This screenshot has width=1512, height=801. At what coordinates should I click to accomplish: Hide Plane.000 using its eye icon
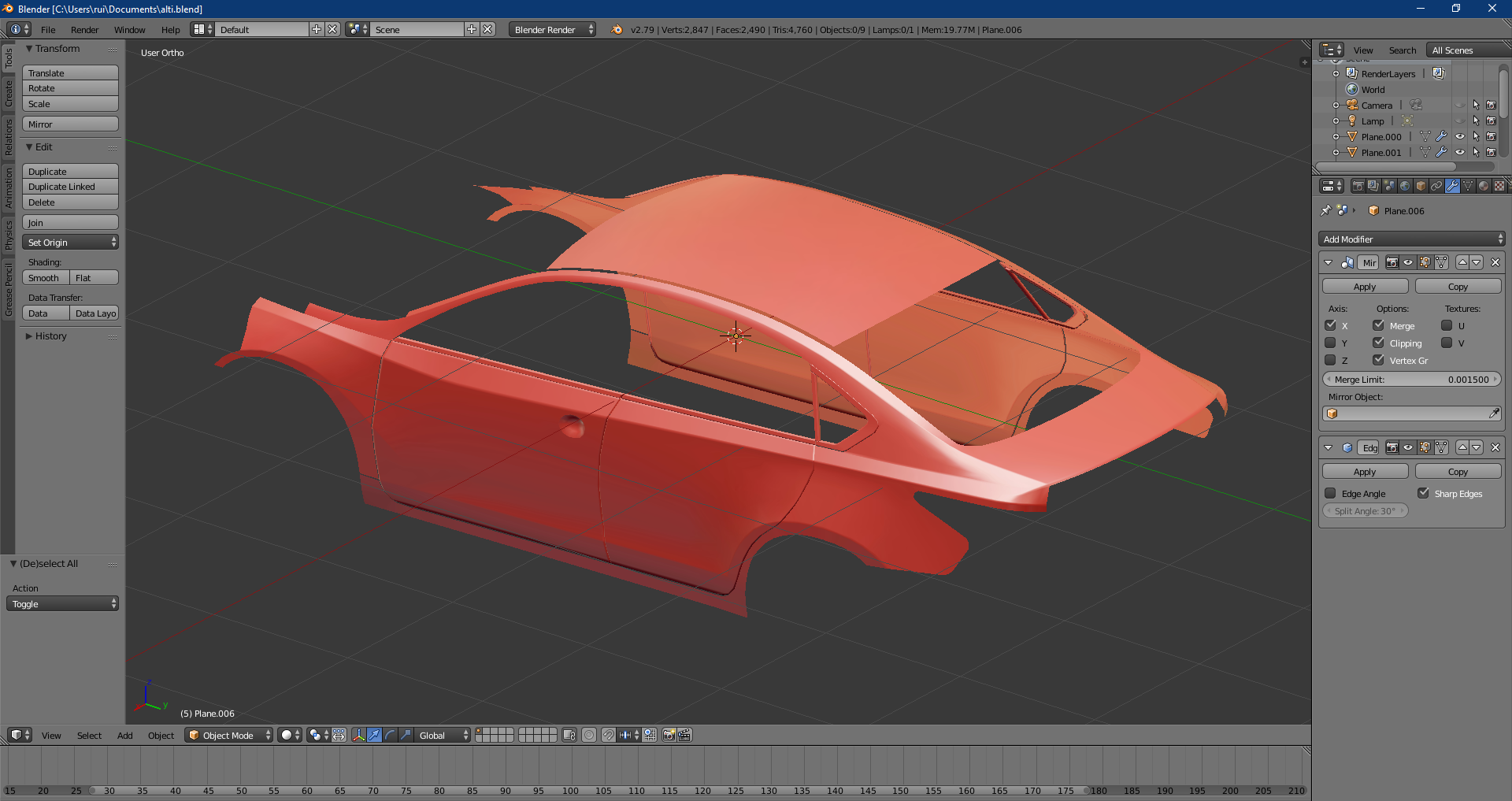click(1460, 136)
